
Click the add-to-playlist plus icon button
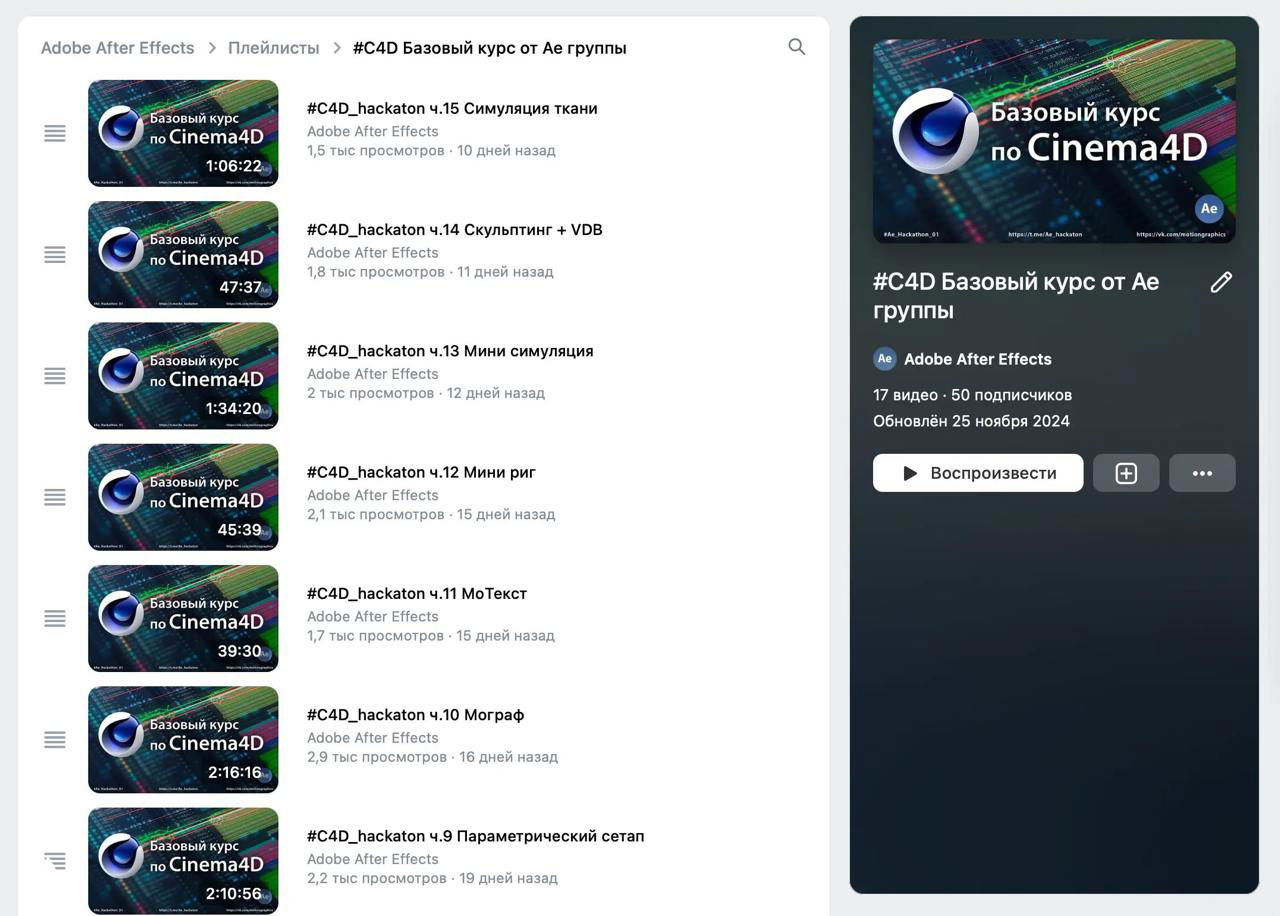(1126, 473)
